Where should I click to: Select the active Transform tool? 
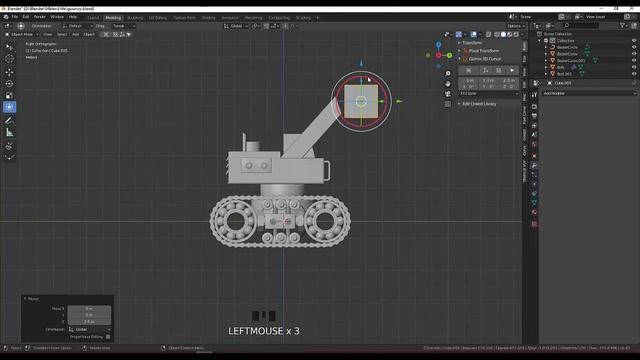pos(9,107)
